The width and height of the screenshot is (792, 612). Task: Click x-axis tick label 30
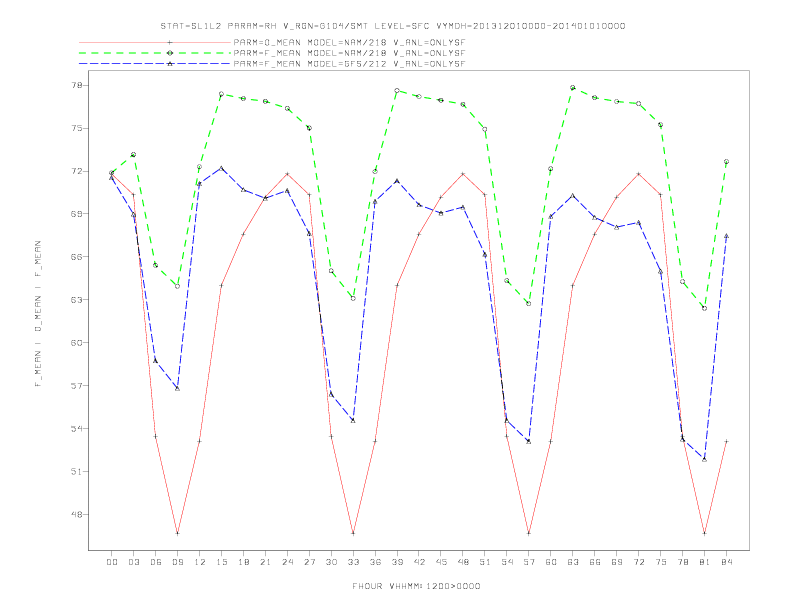[331, 562]
